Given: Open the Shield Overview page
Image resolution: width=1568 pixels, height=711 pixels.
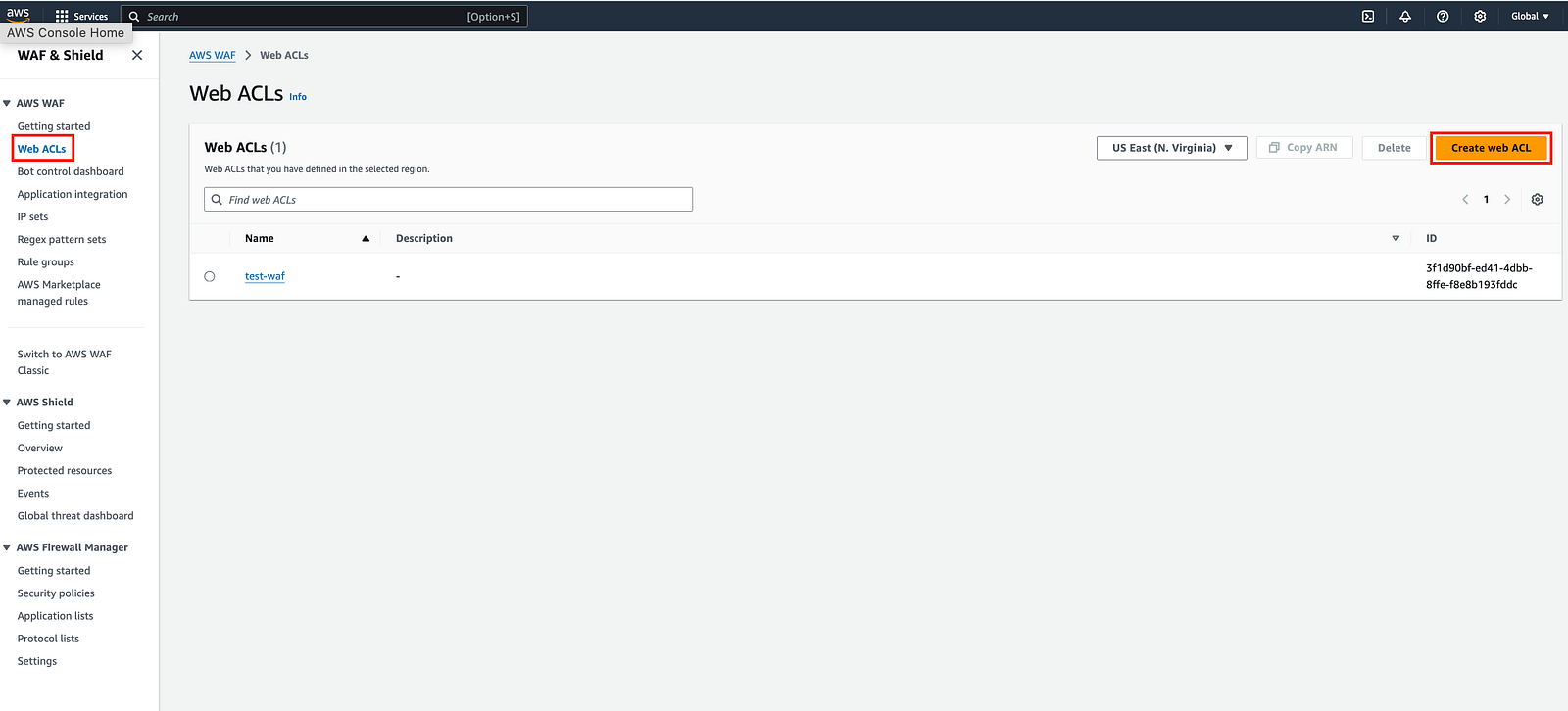Looking at the screenshot, I should click(40, 449).
